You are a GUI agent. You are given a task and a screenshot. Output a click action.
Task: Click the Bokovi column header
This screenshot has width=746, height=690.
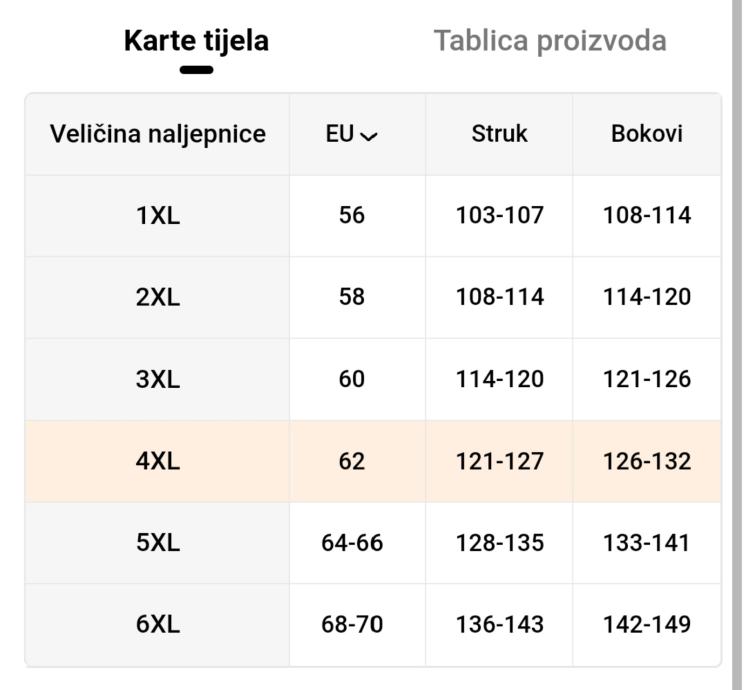pyautogui.click(x=646, y=134)
